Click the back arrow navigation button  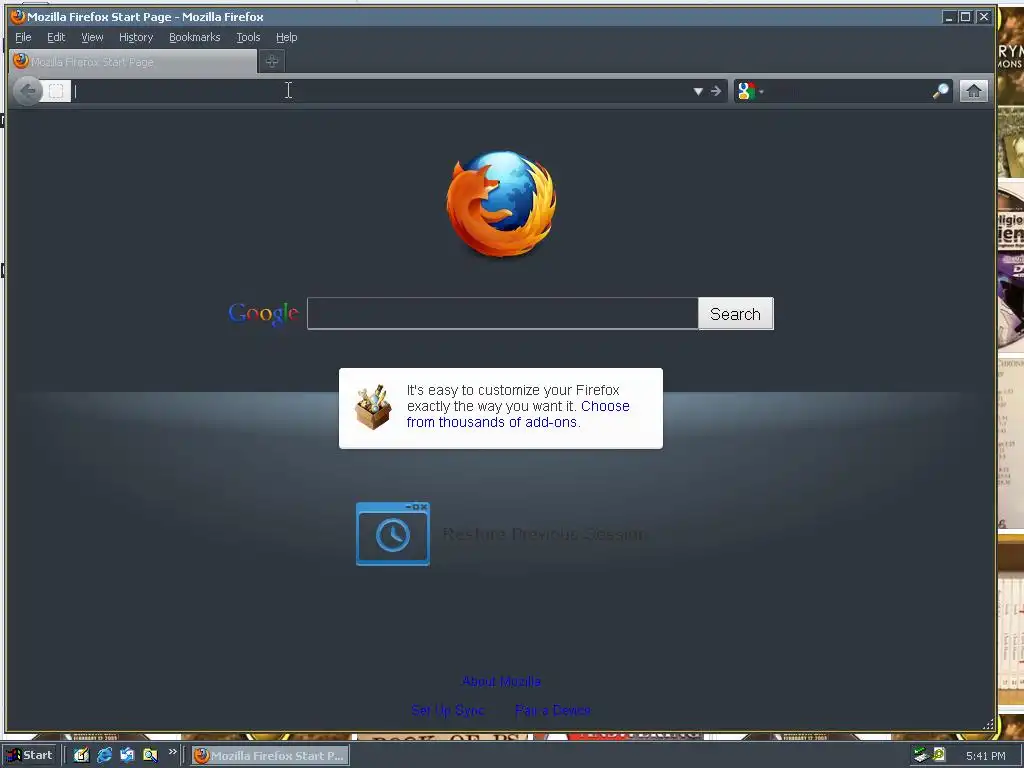coord(27,91)
